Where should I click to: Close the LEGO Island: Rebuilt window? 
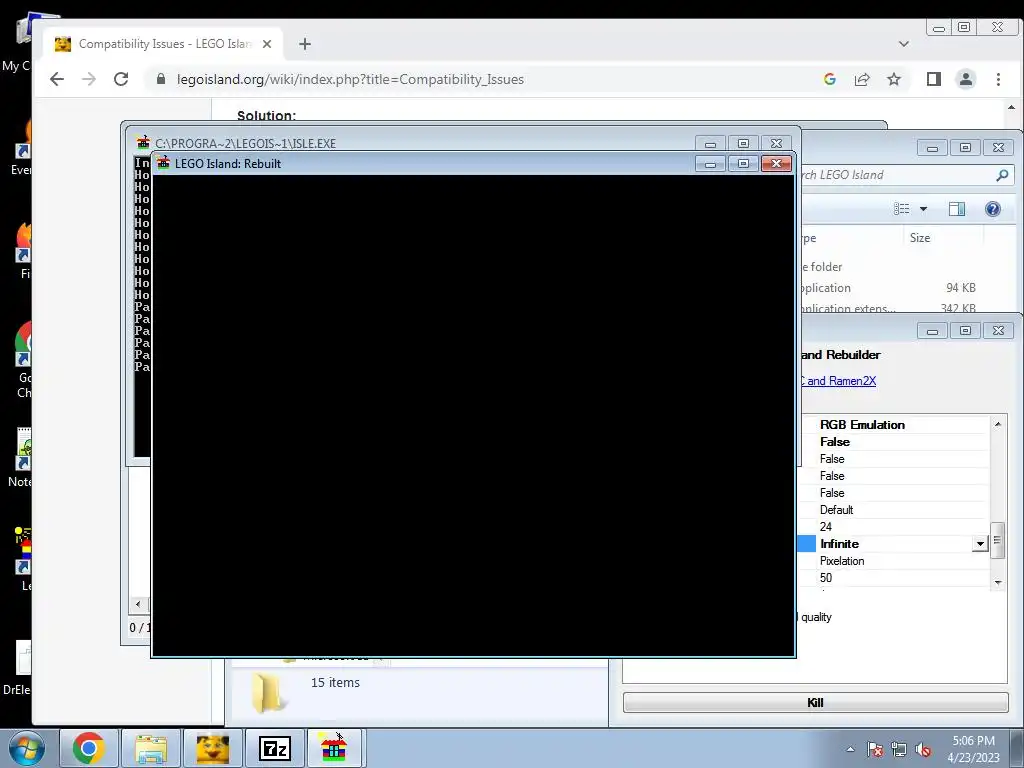click(x=776, y=163)
